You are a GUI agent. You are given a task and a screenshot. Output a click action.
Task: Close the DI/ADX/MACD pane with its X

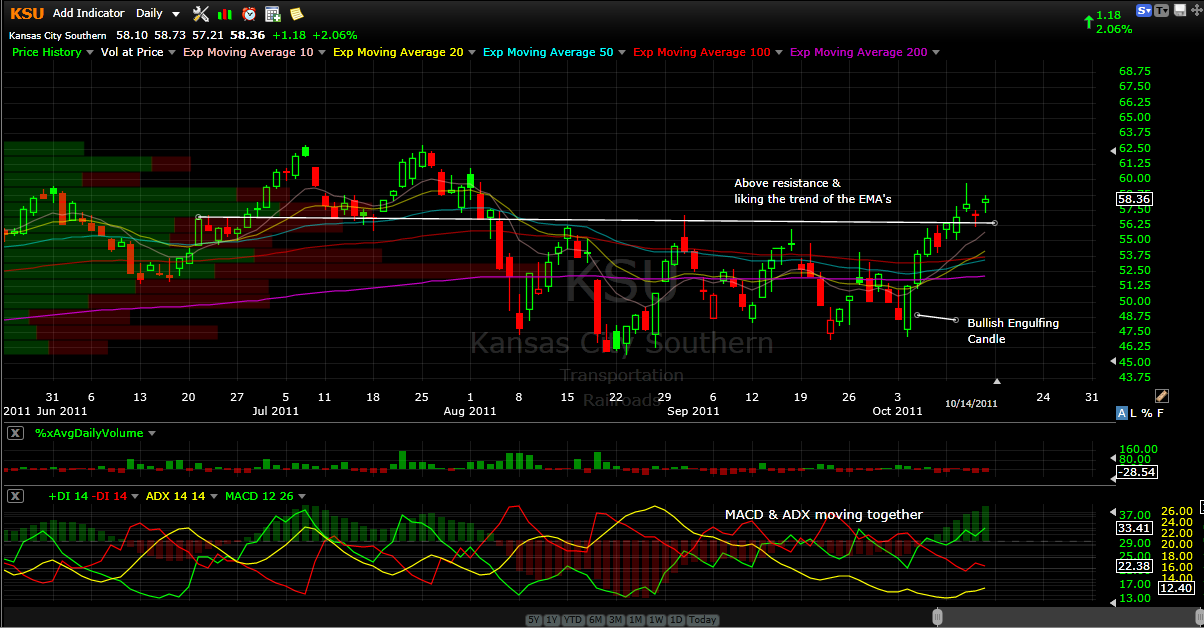pyautogui.click(x=15, y=495)
